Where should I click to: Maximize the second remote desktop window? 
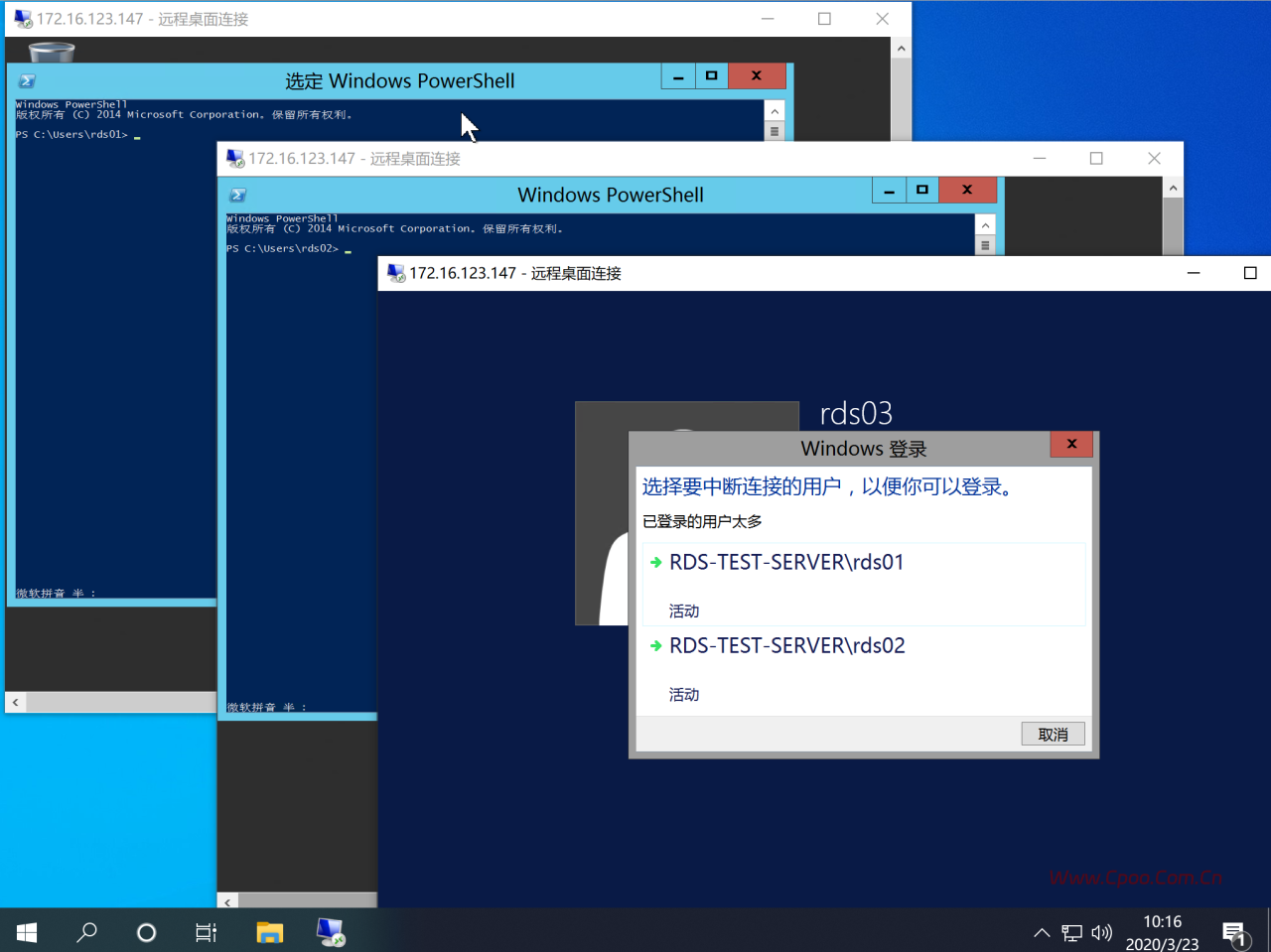click(1096, 158)
